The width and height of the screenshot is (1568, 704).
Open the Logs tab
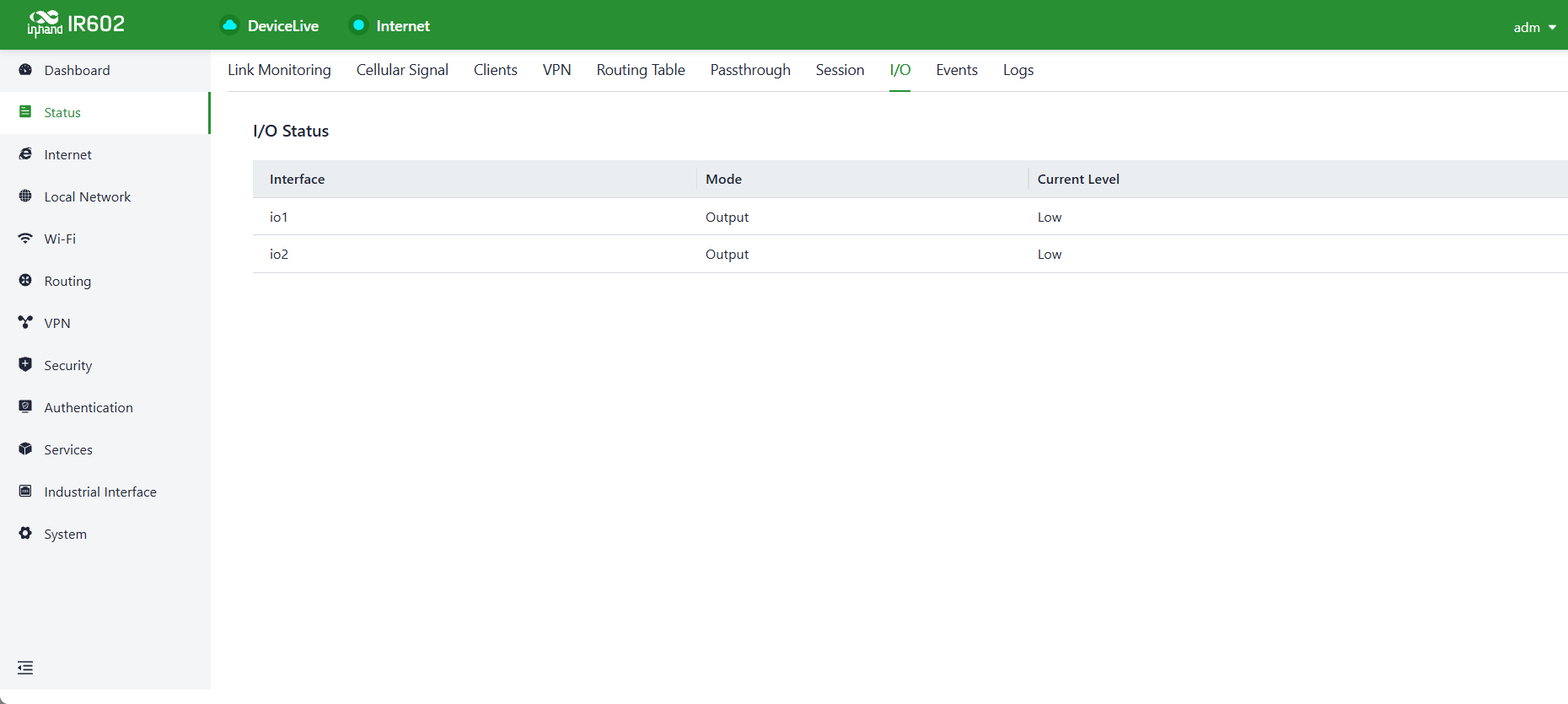click(1018, 70)
